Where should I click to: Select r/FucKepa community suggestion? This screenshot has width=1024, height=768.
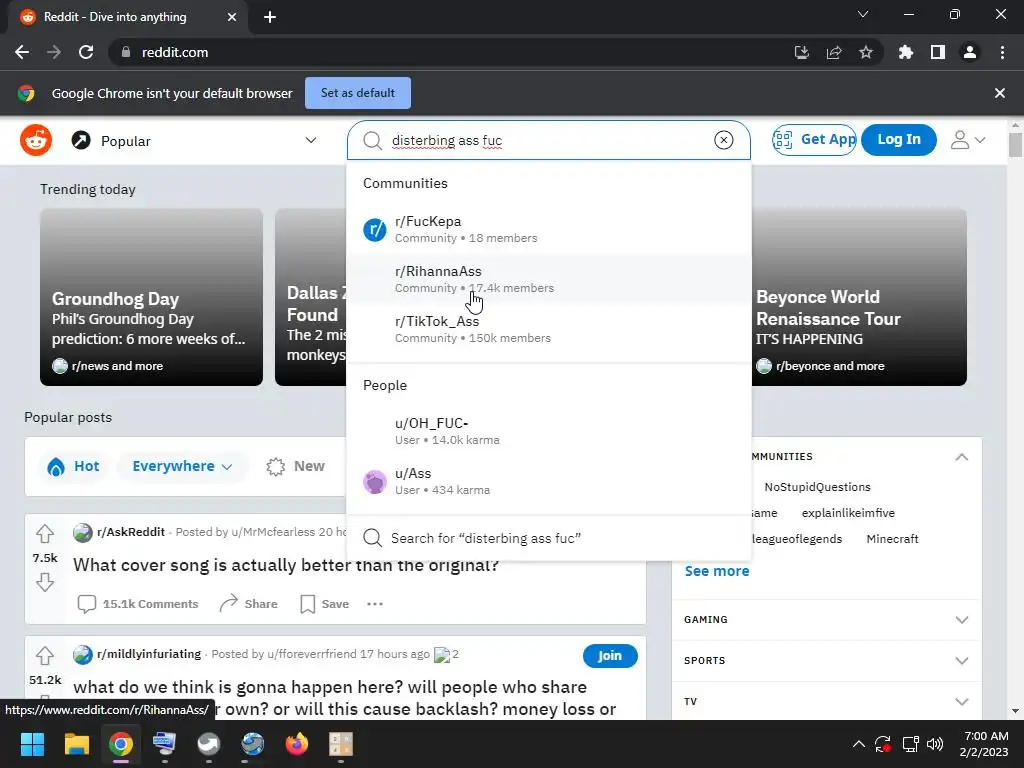tap(549, 229)
